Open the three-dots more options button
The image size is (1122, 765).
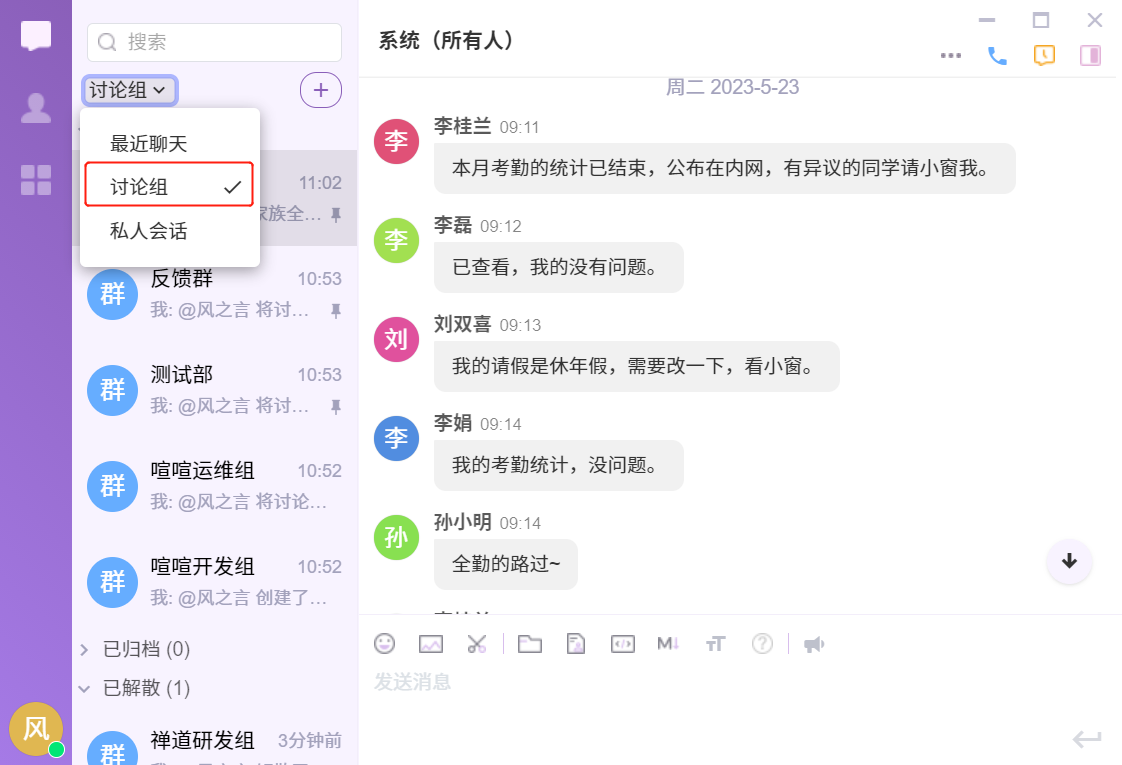click(950, 56)
